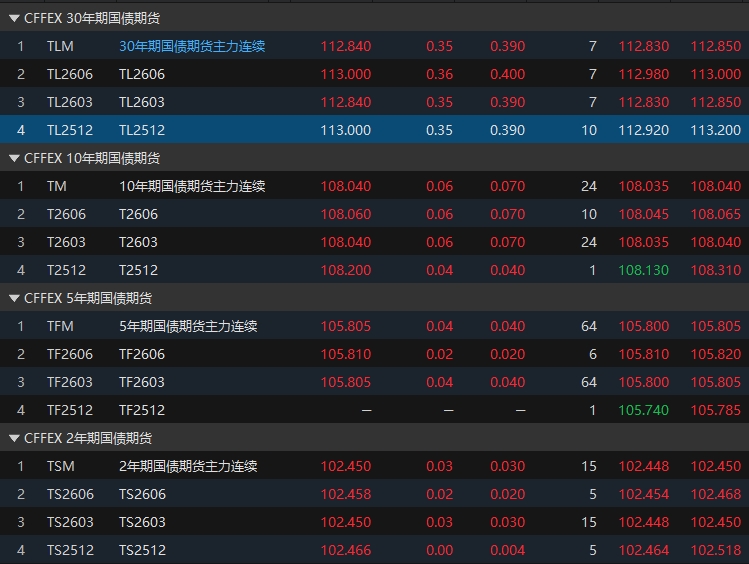Click the TL2603 name in third column
The image size is (749, 564).
[142, 102]
